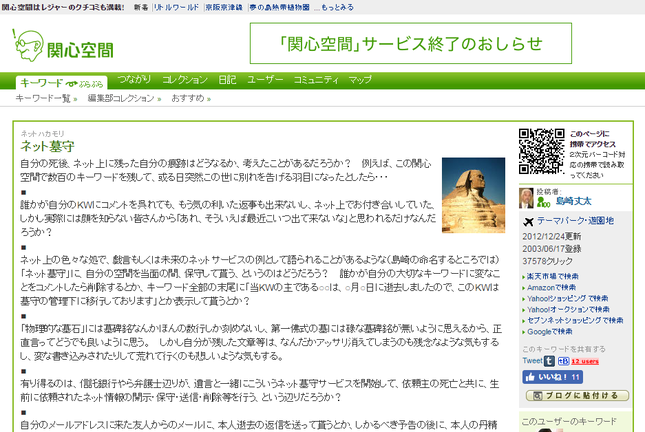Click the Sphinx photo thumbnail
Screen dimensions: 645x432
click(x=473, y=195)
